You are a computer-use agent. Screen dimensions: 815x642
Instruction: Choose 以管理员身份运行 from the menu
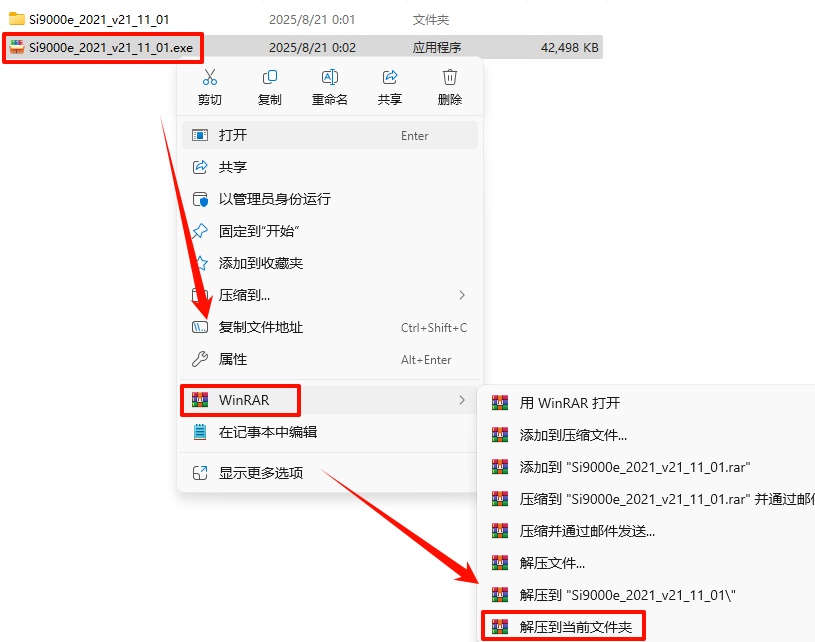pos(330,199)
